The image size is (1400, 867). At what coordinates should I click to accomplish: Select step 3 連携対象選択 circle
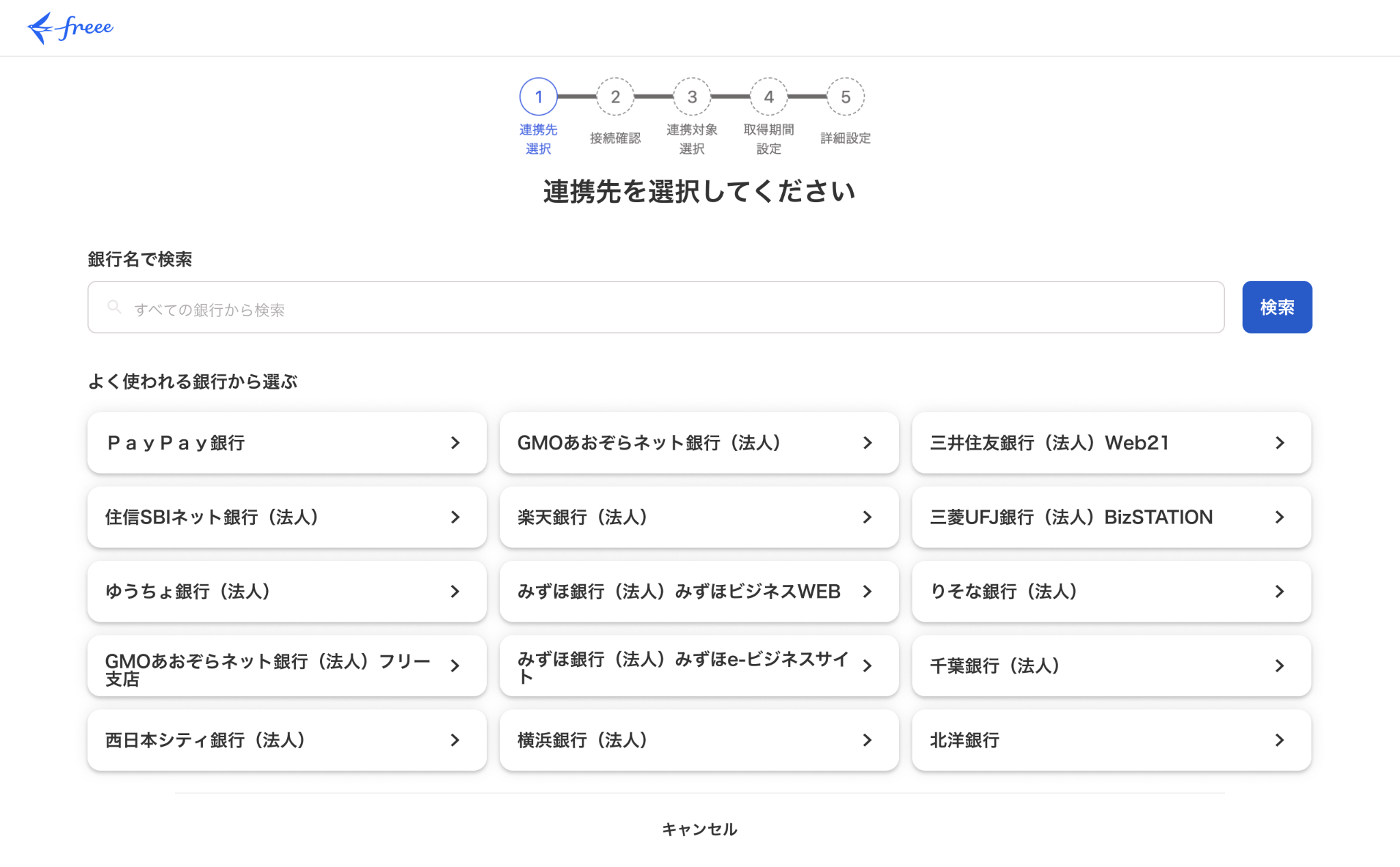coord(692,97)
